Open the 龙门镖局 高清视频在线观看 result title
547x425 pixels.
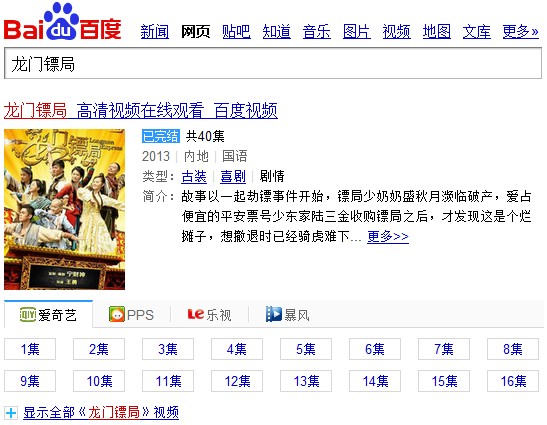tap(141, 110)
